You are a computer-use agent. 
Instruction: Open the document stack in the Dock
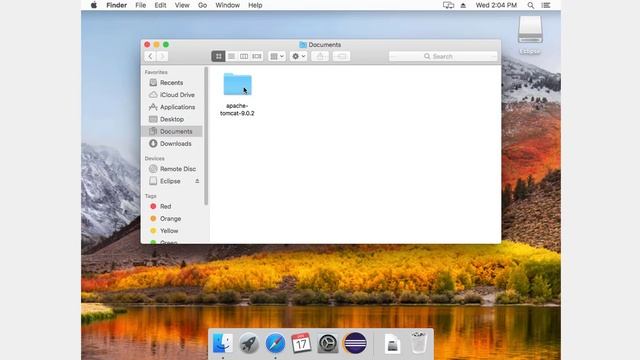coord(392,344)
